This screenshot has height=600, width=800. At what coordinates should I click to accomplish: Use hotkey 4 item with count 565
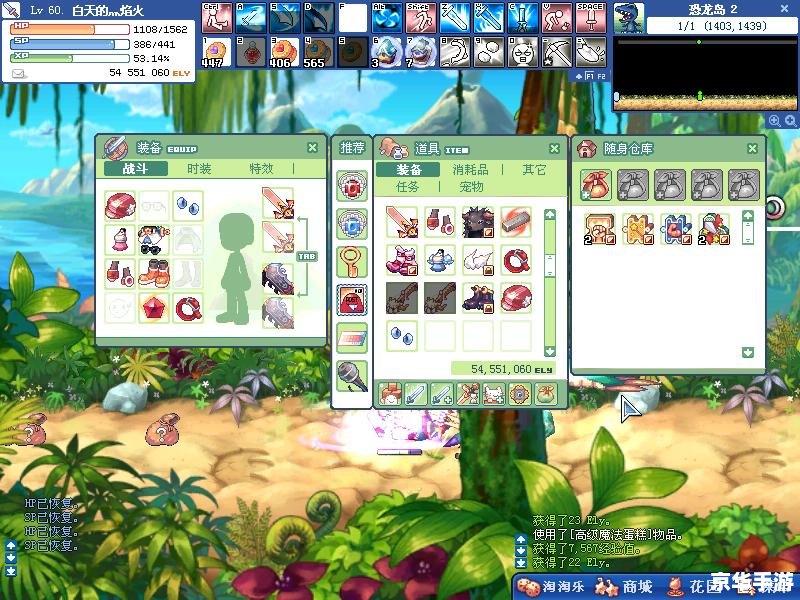pos(319,52)
